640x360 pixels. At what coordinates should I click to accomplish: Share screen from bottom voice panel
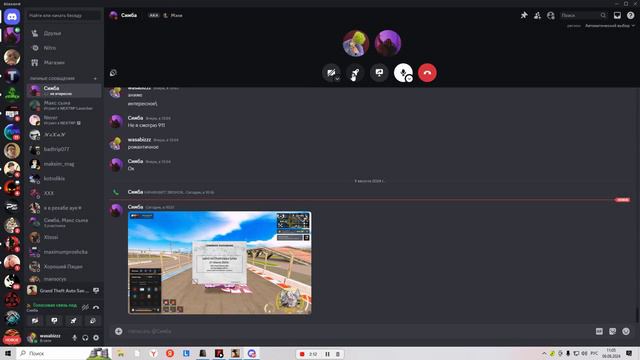click(54, 321)
